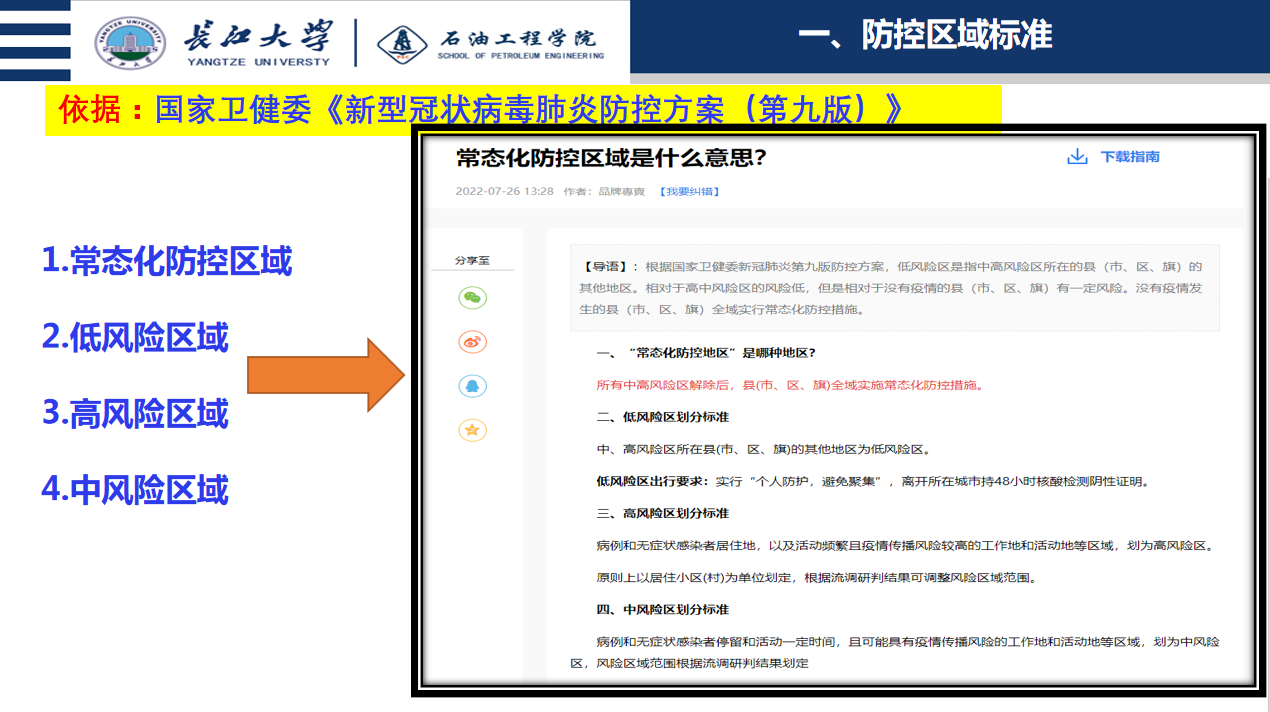Select the 3.高风险区域 list item
Screen dimensions: 1270x712
135,413
